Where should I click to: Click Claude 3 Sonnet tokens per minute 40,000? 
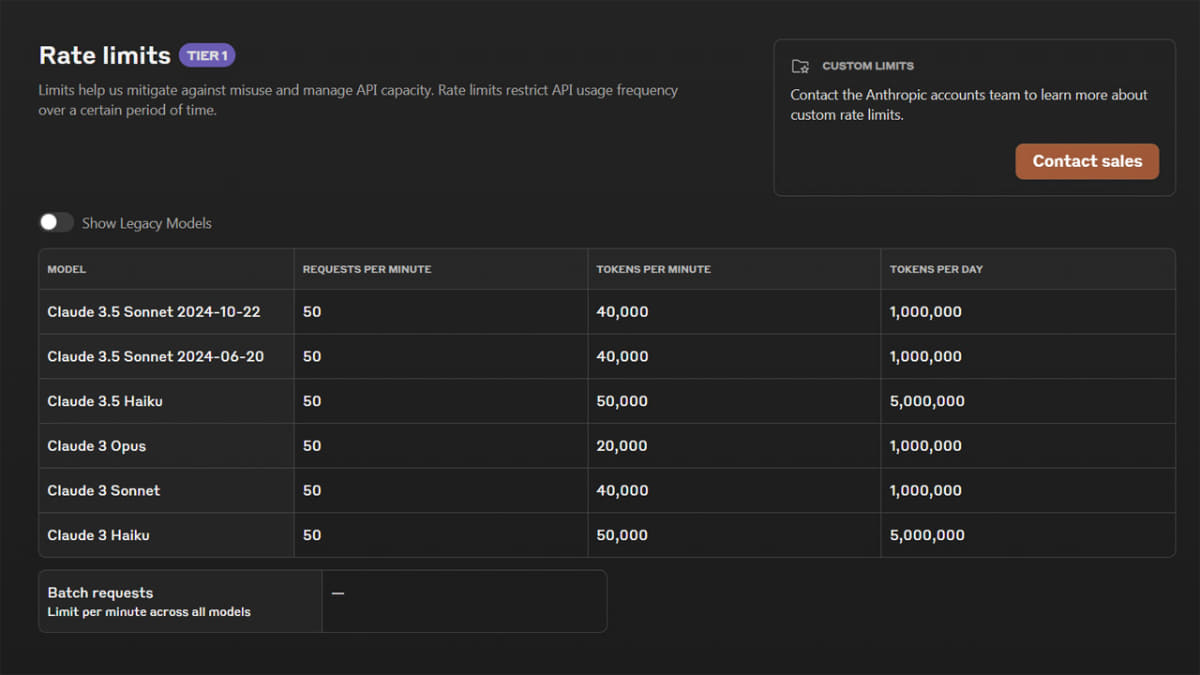pos(622,490)
